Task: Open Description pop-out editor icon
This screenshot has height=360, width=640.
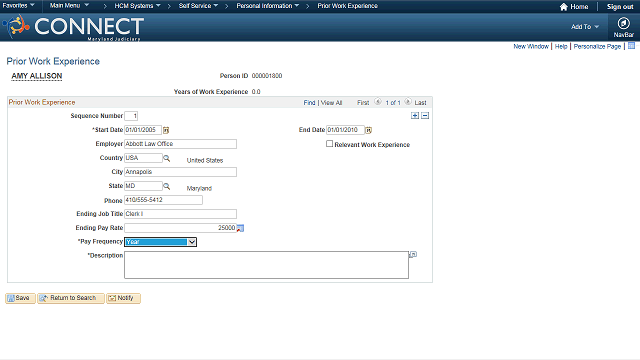Action: pyautogui.click(x=413, y=255)
